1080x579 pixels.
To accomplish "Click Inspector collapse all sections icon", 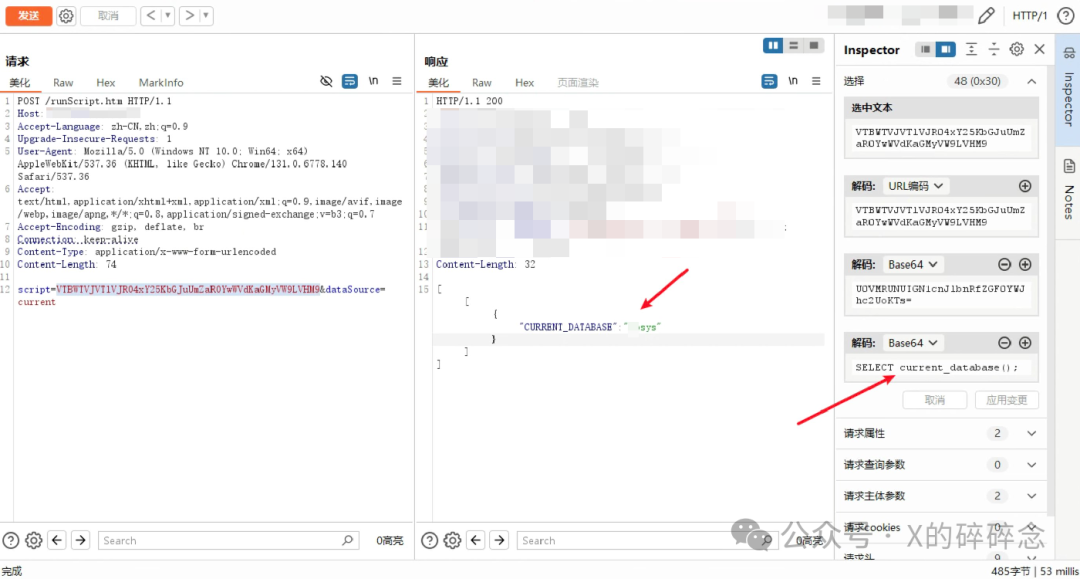I will pyautogui.click(x=994, y=49).
